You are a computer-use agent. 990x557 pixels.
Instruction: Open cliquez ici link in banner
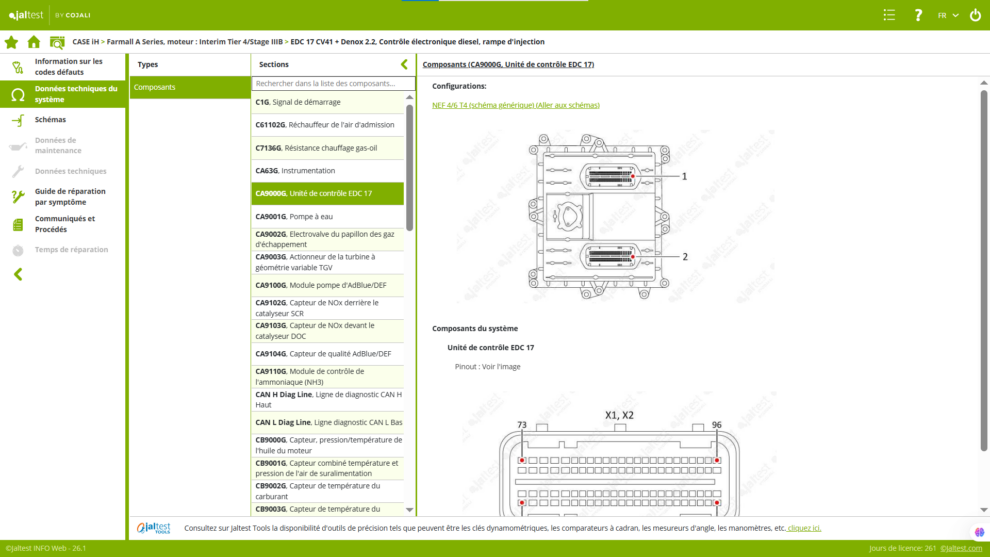coord(804,529)
